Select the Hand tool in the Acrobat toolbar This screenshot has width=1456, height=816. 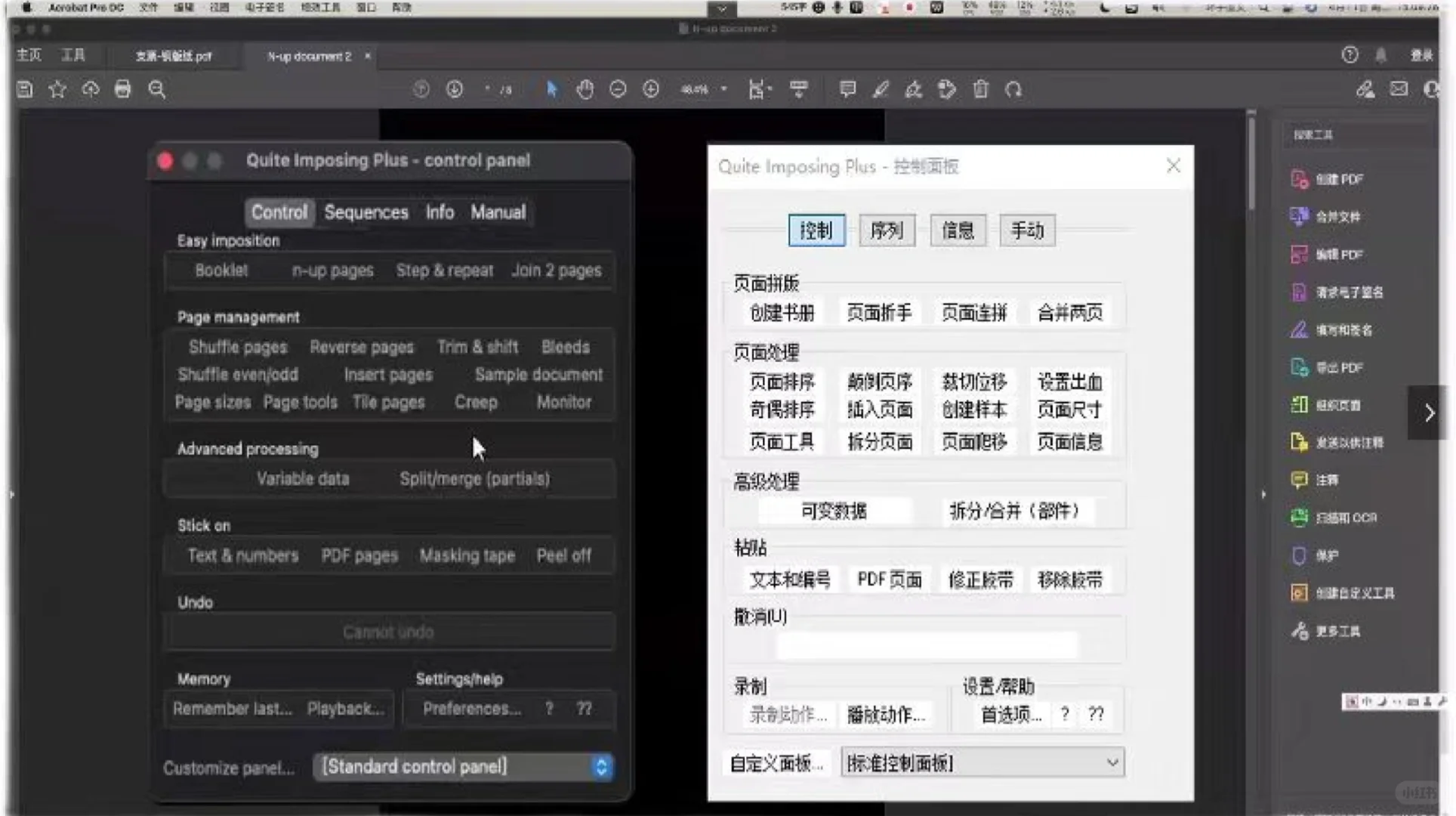point(585,89)
